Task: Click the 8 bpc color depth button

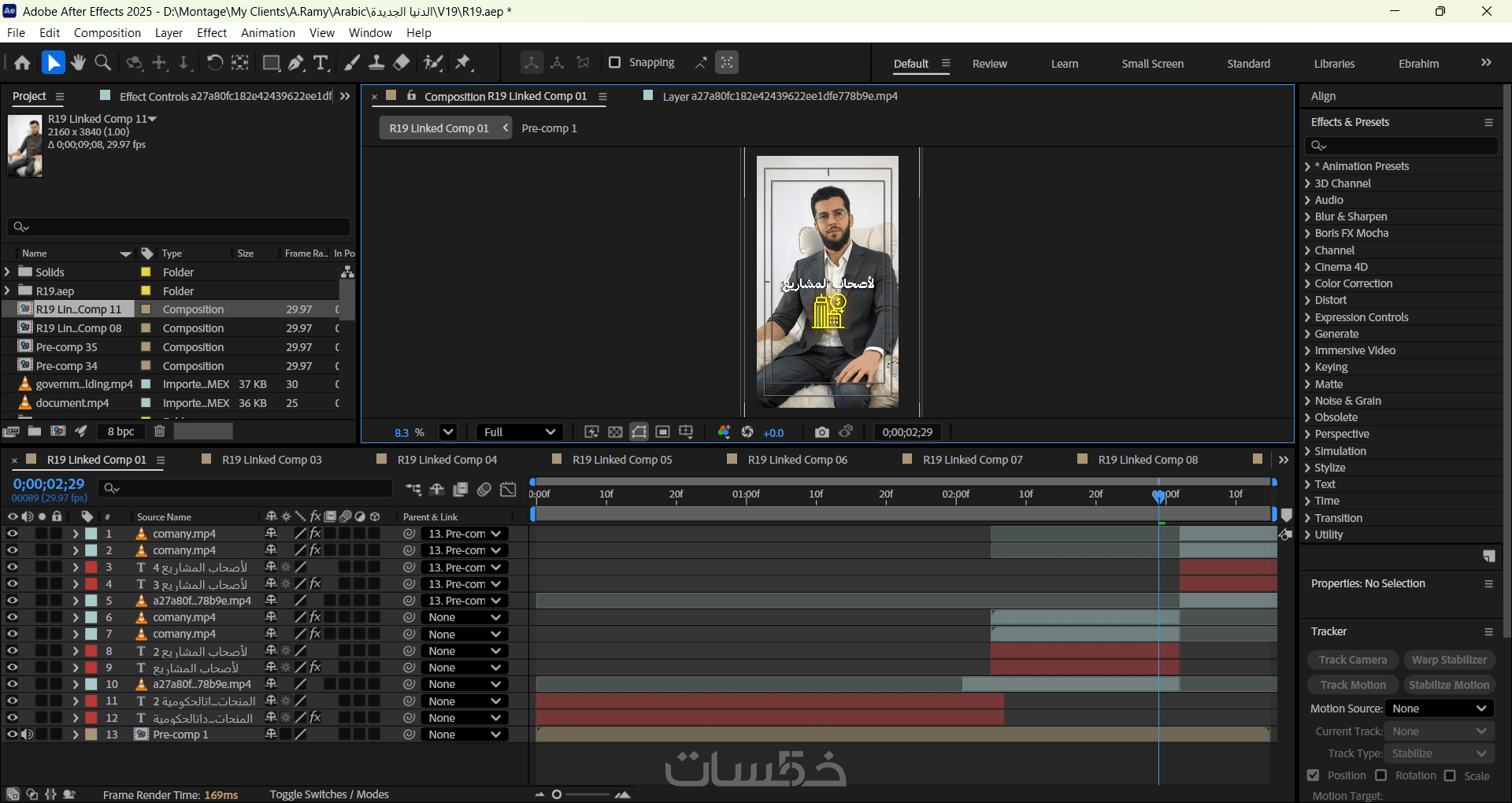Action: tap(121, 431)
